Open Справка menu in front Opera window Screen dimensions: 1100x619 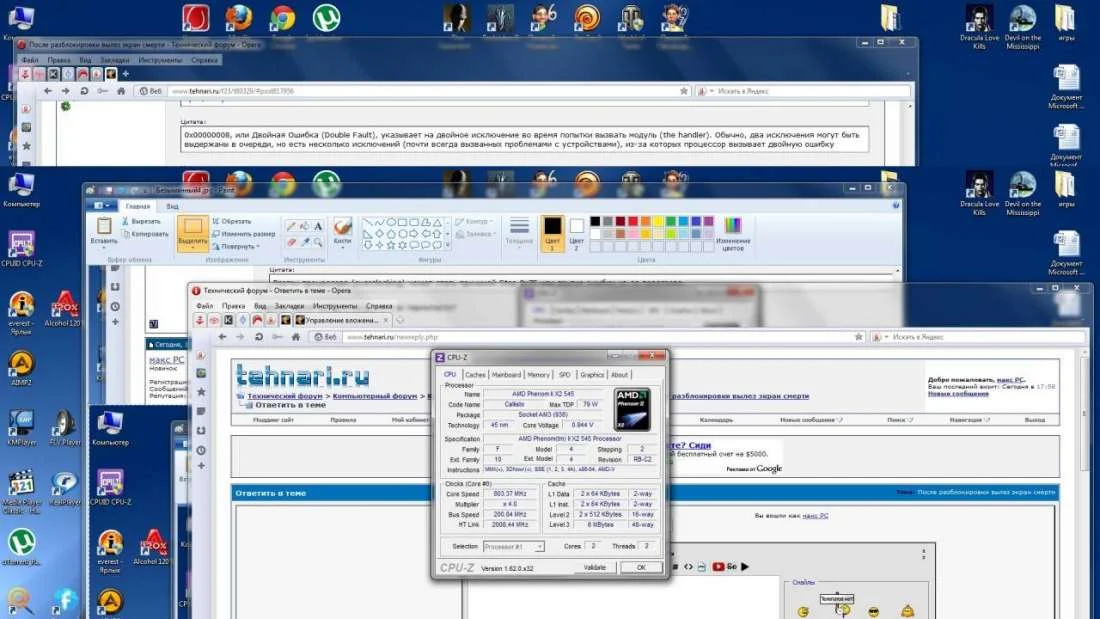(x=379, y=306)
